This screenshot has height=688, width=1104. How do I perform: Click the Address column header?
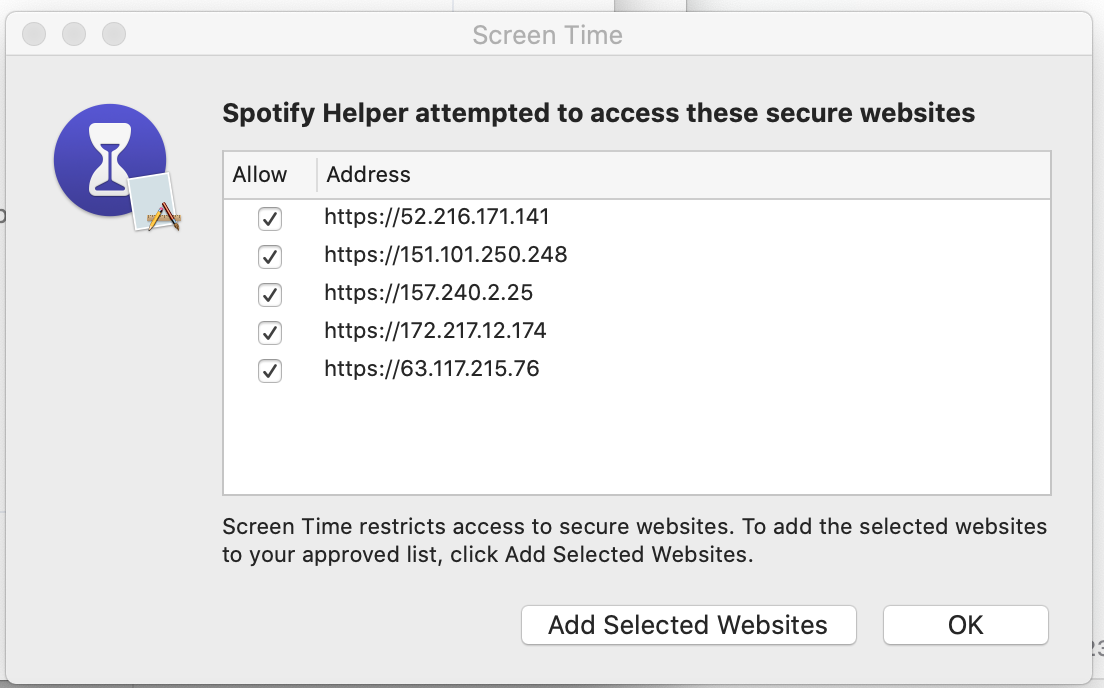coord(369,175)
